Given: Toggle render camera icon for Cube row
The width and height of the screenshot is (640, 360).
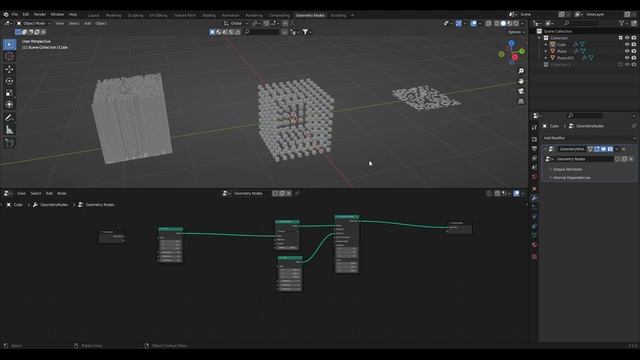Looking at the screenshot, I should tap(634, 44).
